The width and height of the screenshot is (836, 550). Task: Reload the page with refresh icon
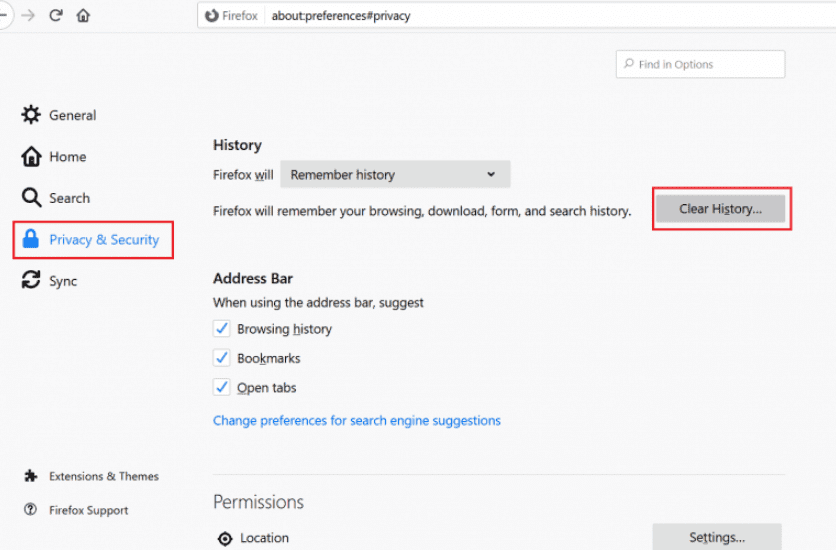[55, 15]
